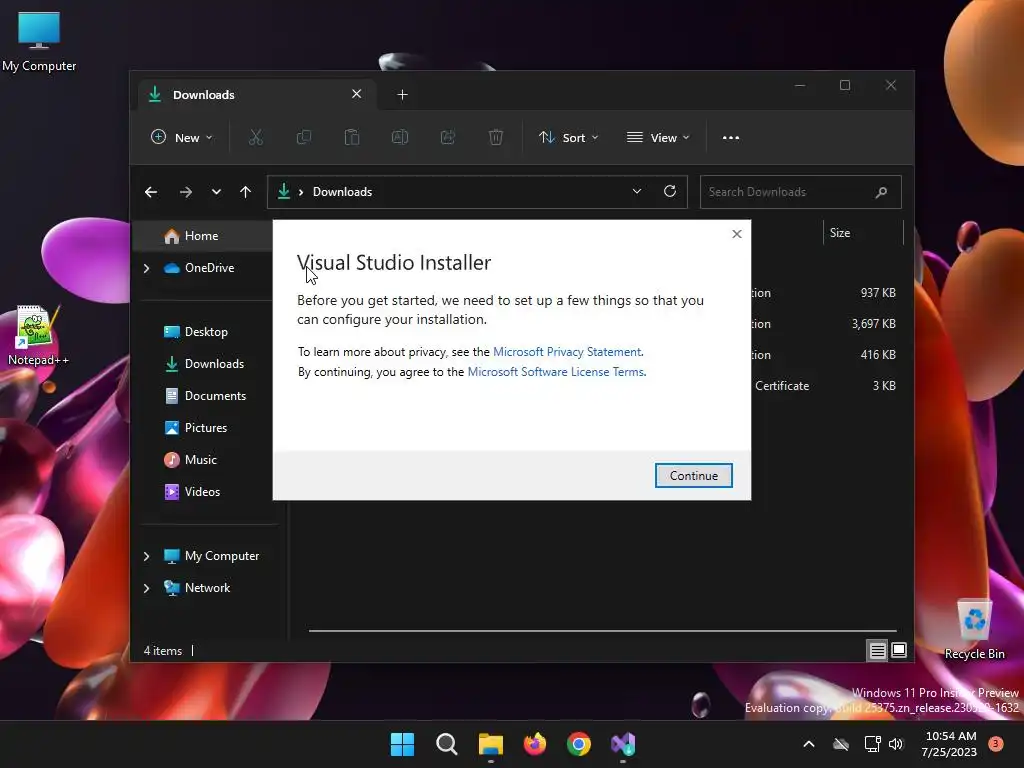Viewport: 1024px width, 768px height.
Task: Expand the address bar history dropdown
Action: [x=637, y=191]
